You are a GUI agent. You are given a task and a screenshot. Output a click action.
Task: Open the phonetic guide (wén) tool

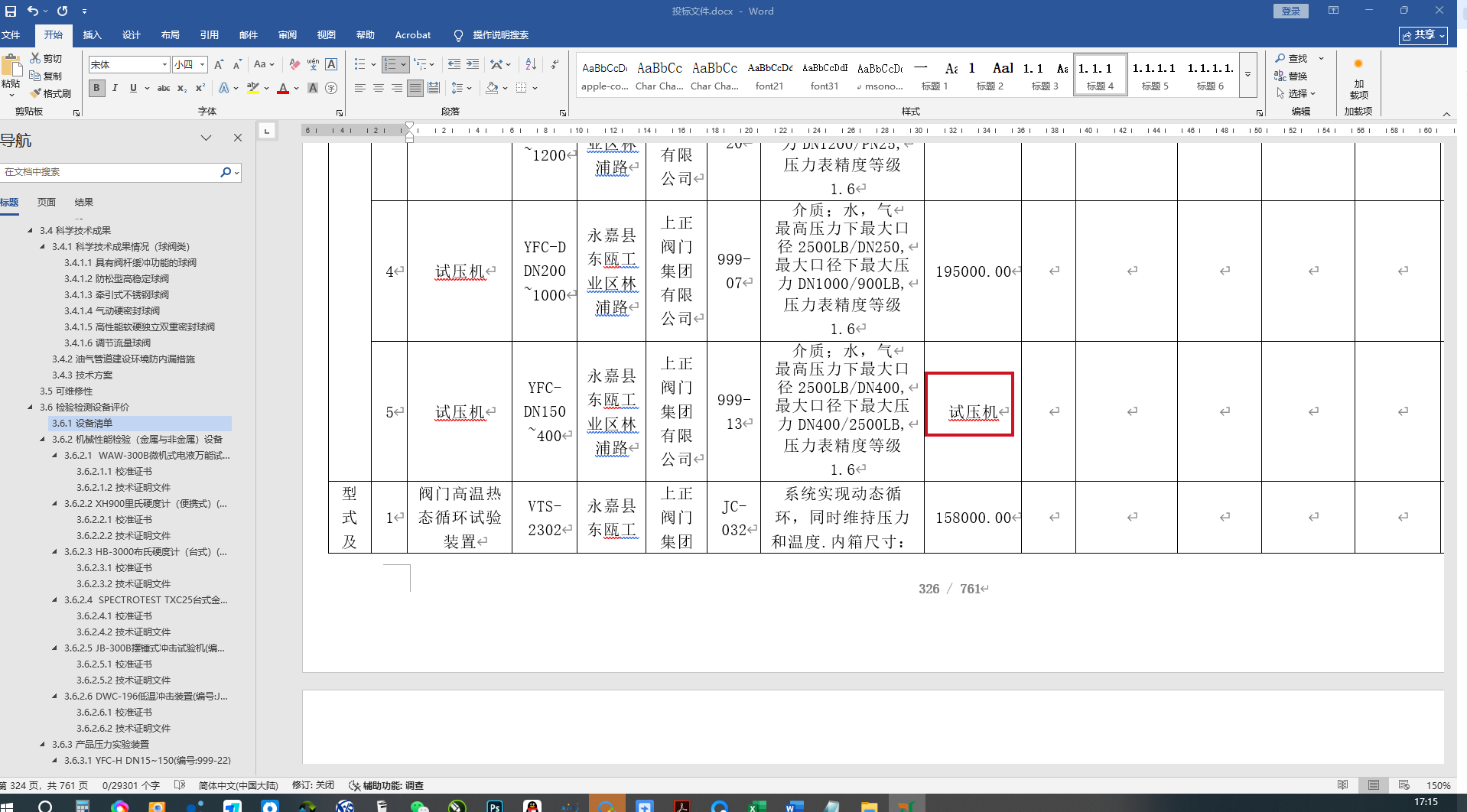pos(313,65)
